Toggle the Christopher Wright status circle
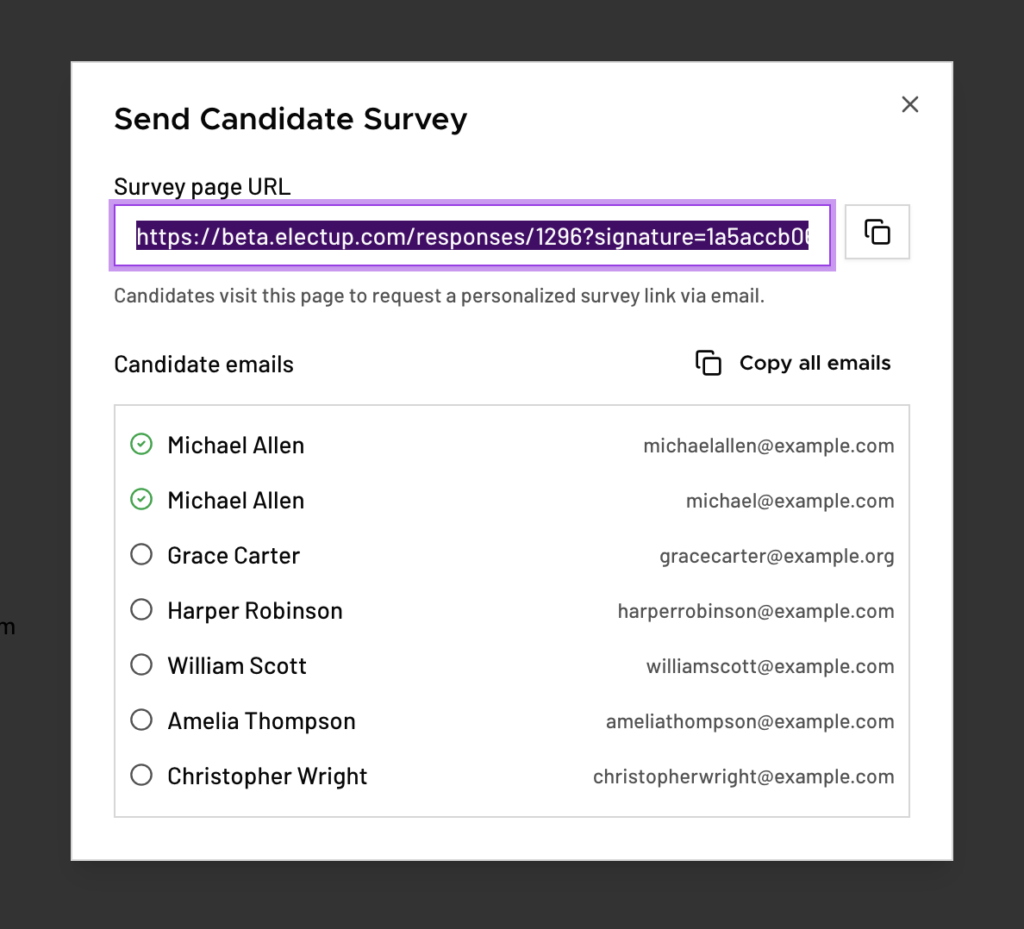The width and height of the screenshot is (1024, 929). point(142,775)
